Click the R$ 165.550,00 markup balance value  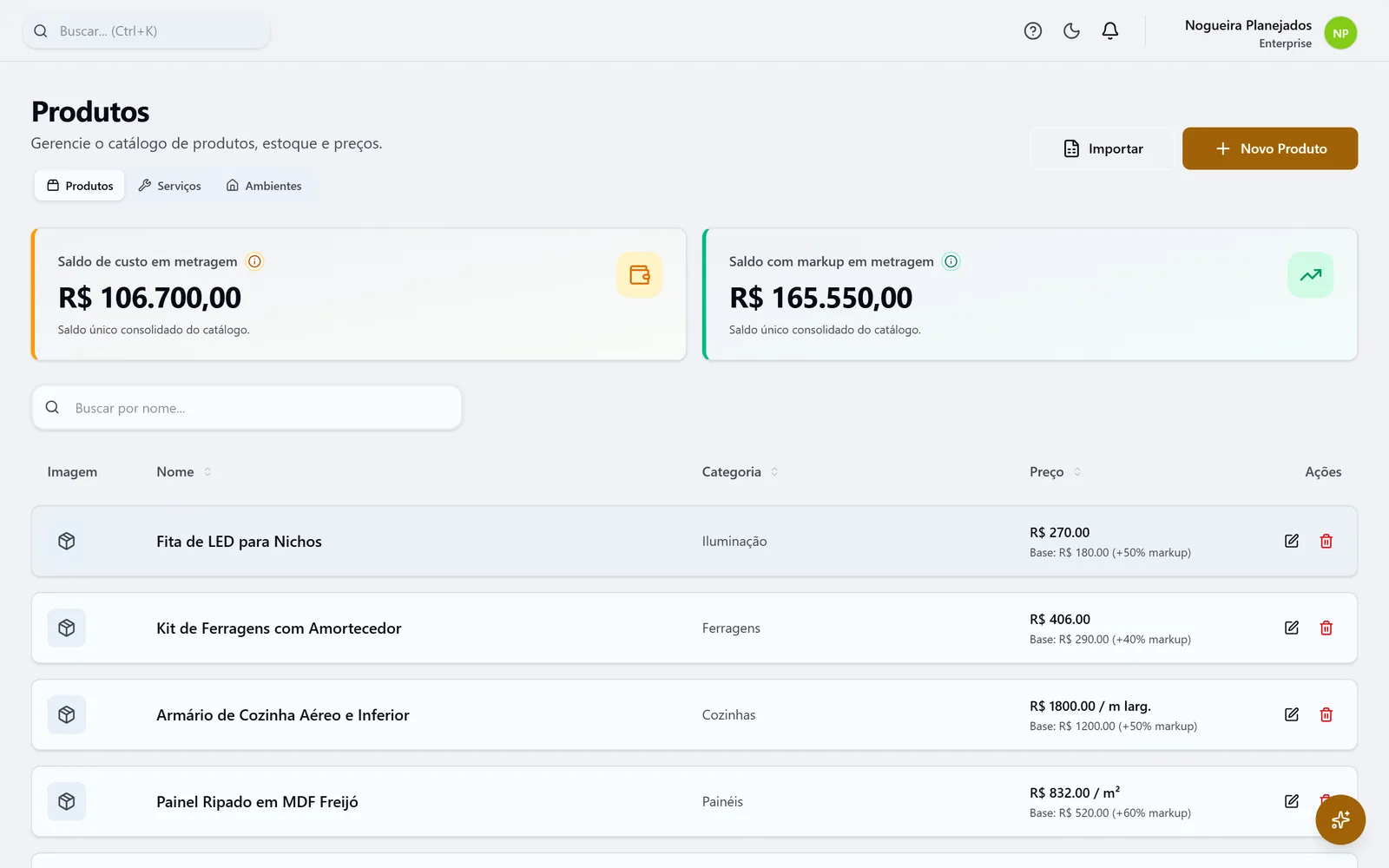[x=820, y=298]
